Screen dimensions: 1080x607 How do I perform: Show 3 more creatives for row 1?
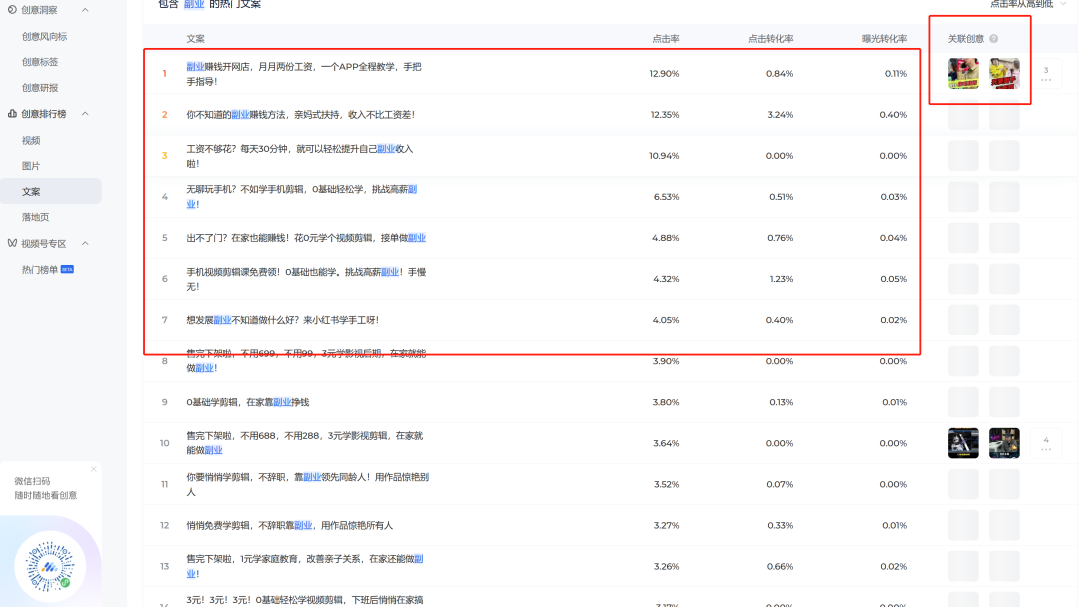1046,74
